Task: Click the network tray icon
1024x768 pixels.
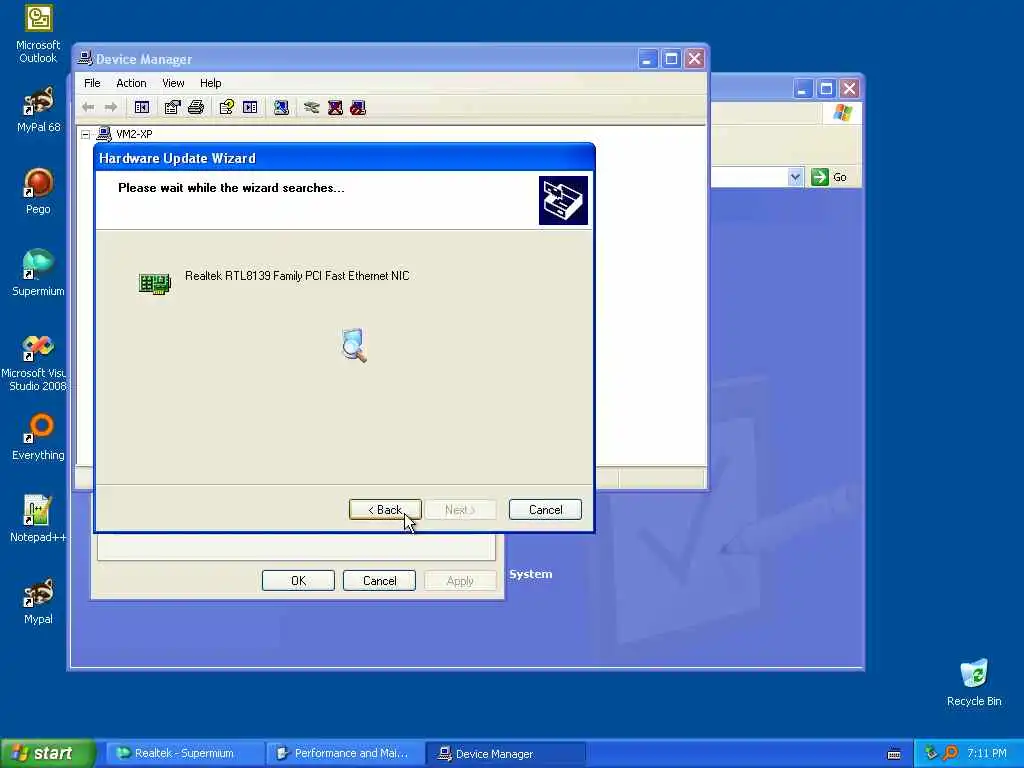Action: [x=931, y=753]
